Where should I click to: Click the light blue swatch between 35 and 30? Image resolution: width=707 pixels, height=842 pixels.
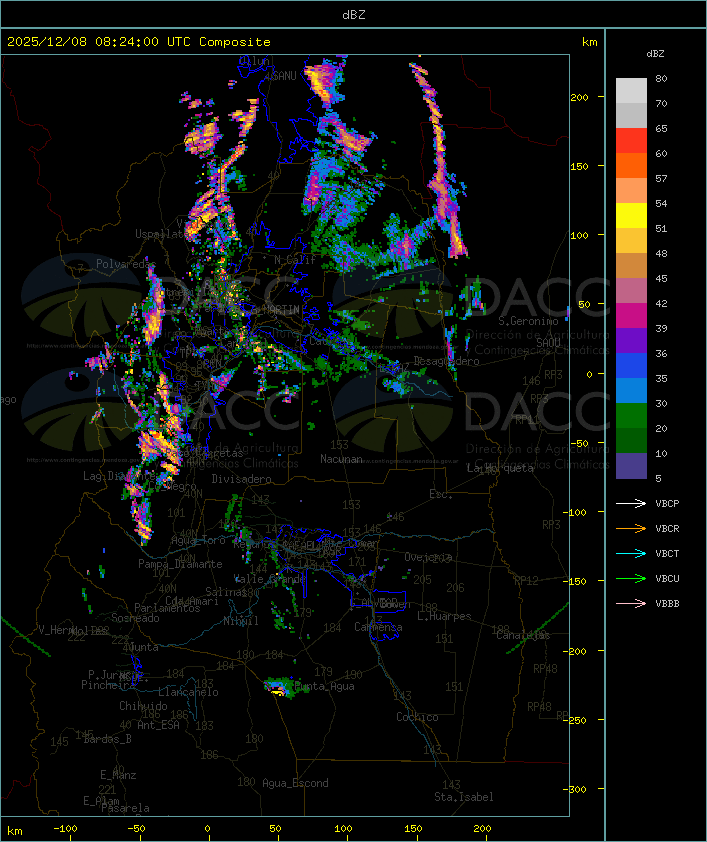point(631,391)
